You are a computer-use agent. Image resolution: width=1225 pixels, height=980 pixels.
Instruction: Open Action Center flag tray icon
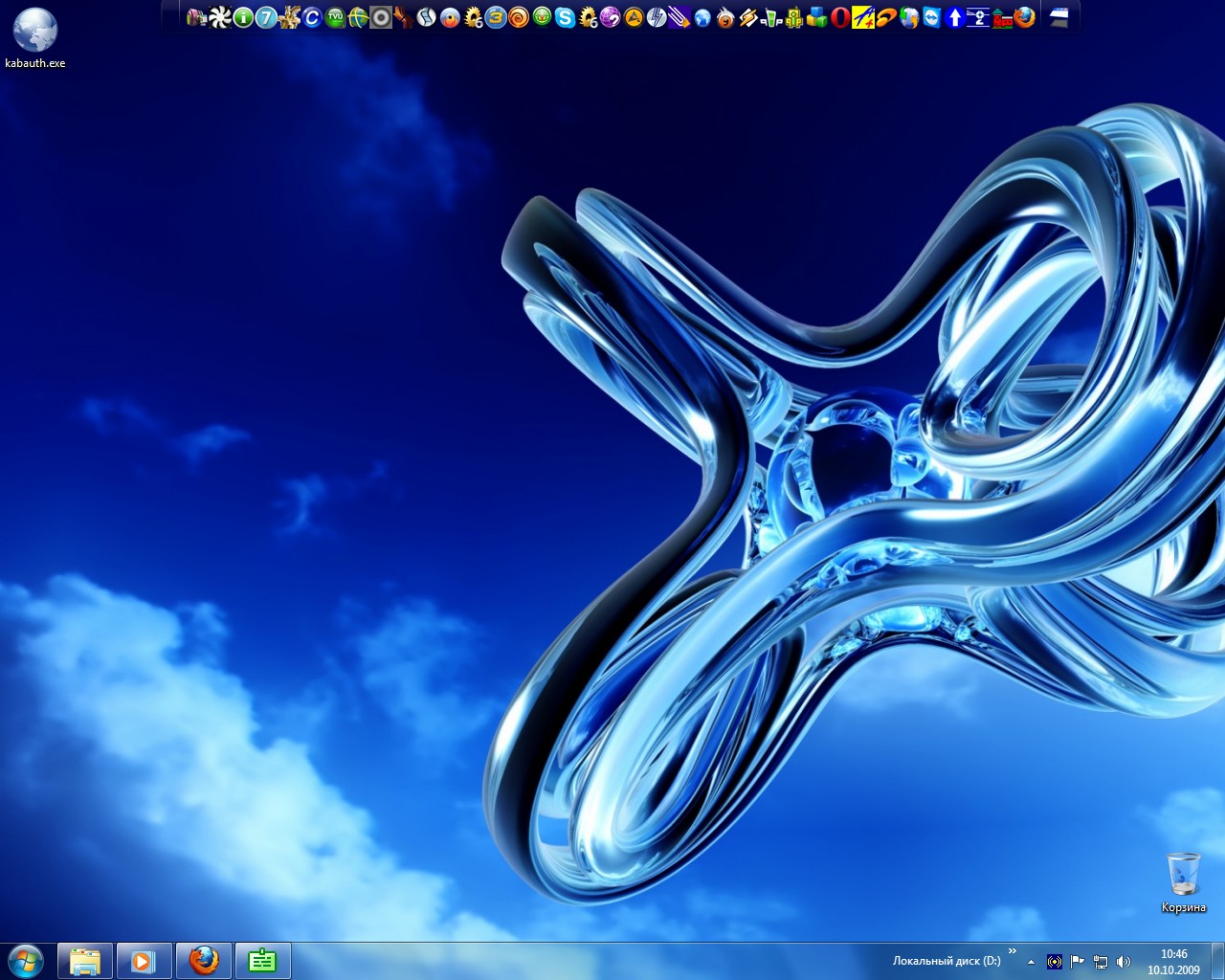point(1078,962)
